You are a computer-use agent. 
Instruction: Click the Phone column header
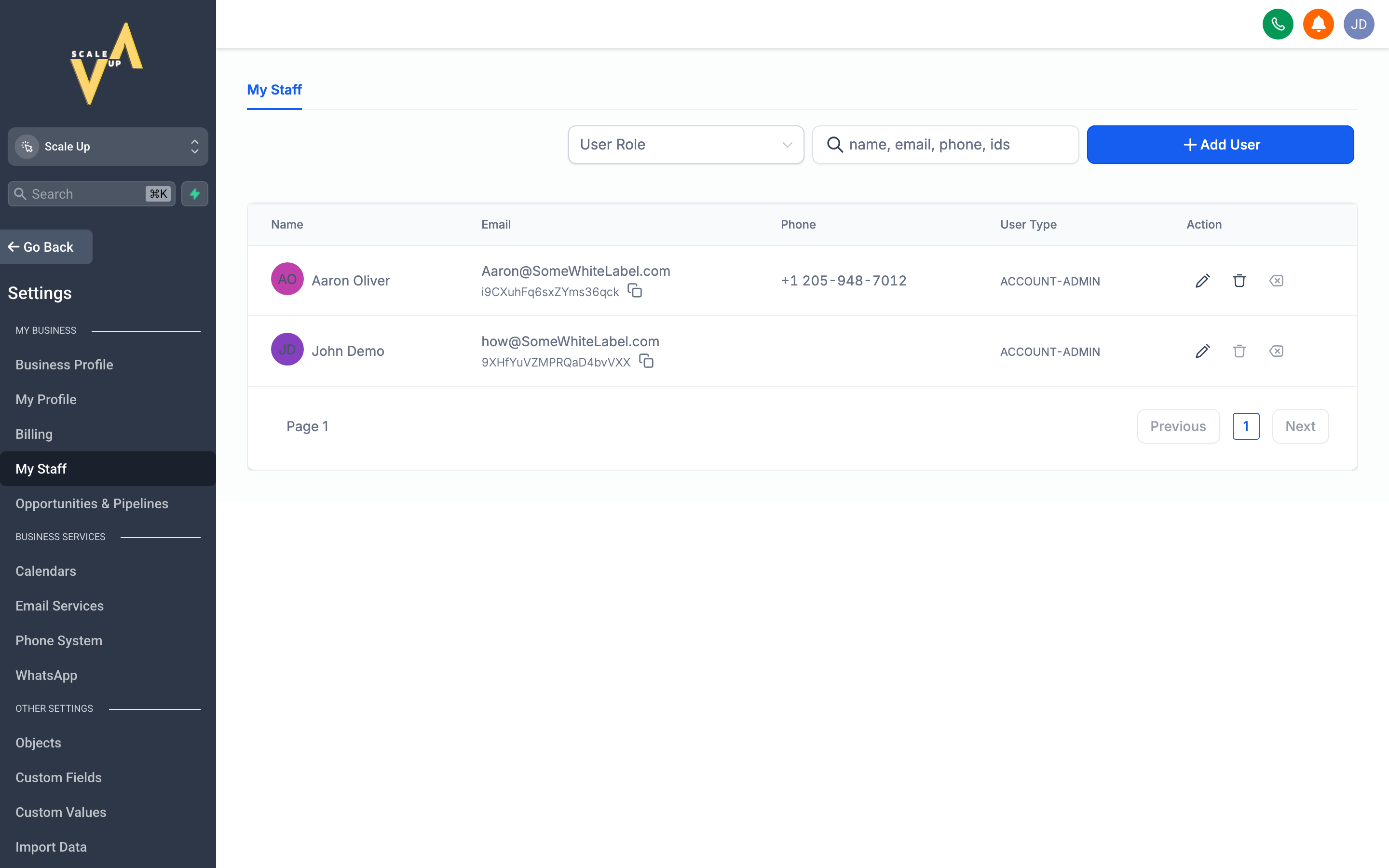click(798, 224)
